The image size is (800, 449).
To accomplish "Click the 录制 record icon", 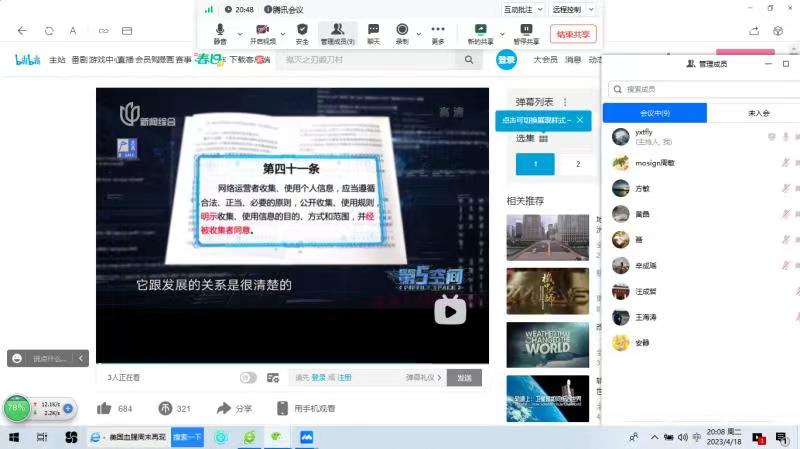I will (x=402, y=30).
